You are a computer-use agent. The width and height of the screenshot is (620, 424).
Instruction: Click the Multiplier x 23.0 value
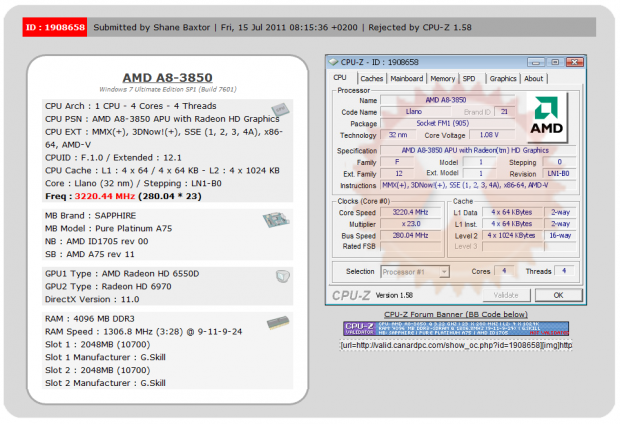pyautogui.click(x=410, y=224)
